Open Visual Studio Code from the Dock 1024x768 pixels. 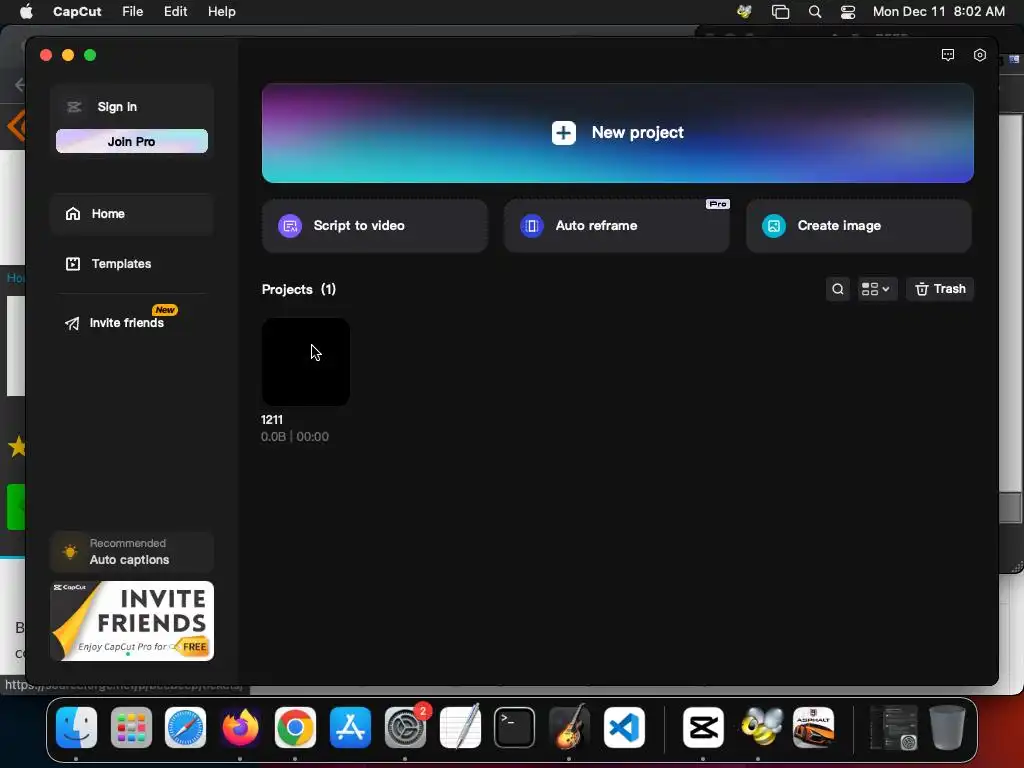point(624,728)
